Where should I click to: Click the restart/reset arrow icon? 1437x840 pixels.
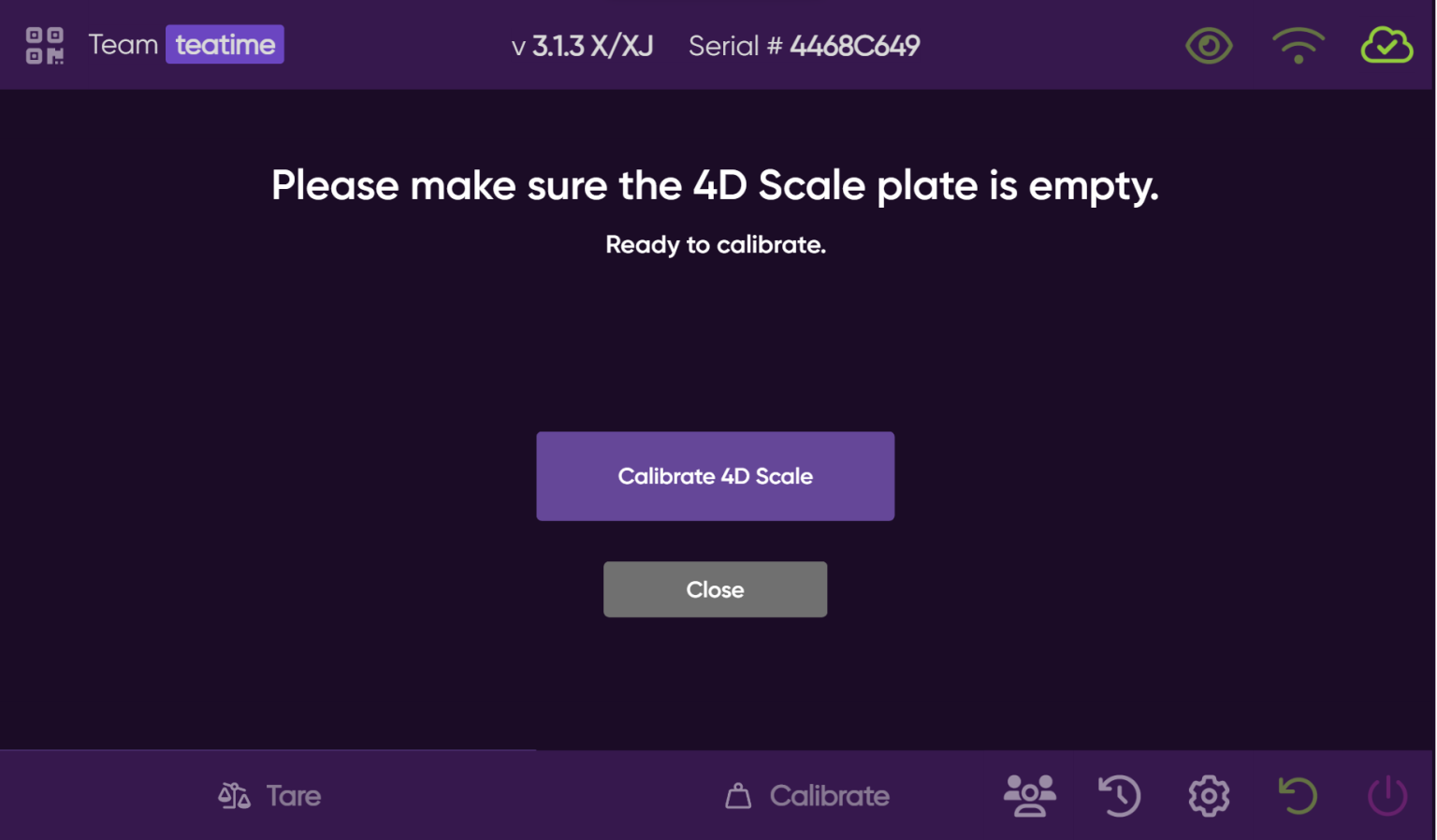coord(1298,795)
